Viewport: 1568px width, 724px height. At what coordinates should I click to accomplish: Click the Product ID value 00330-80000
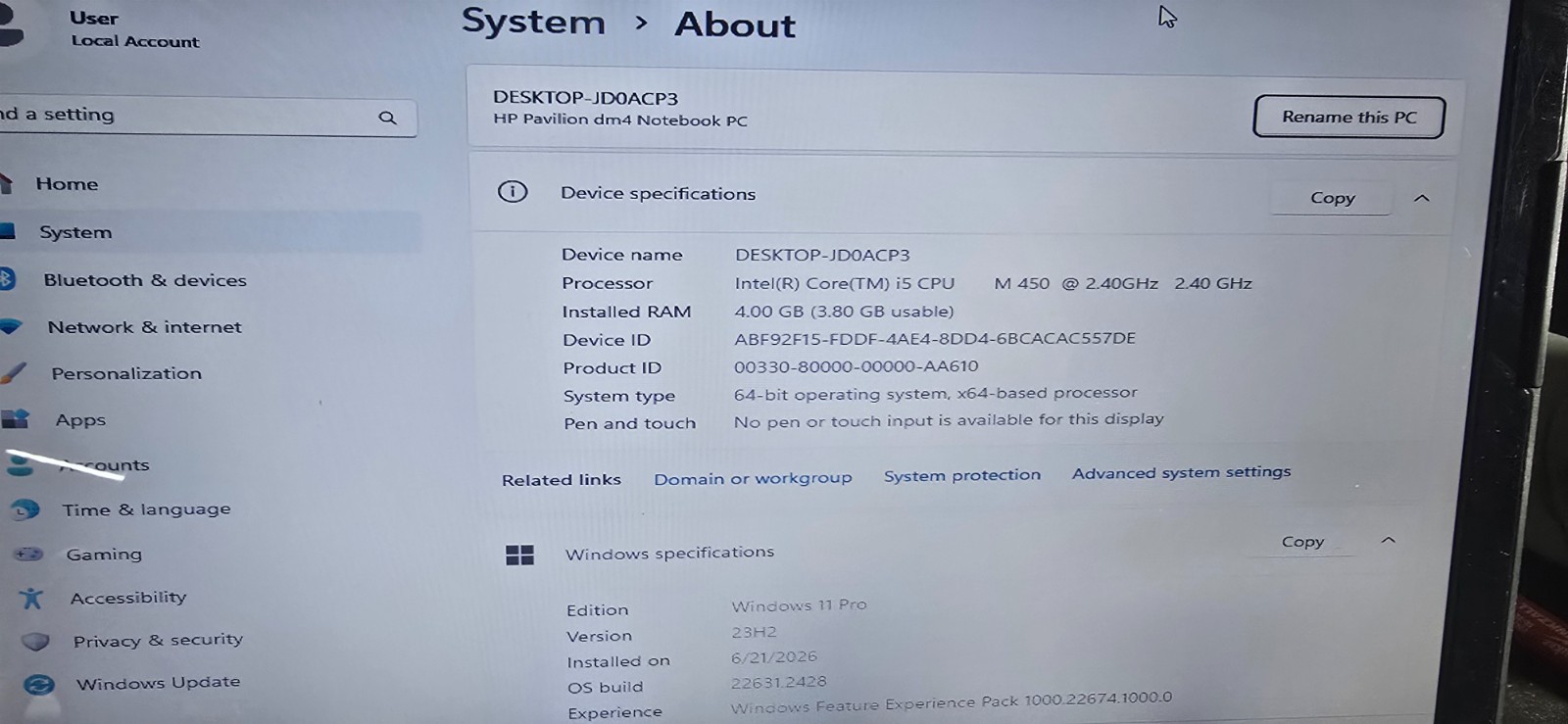[856, 366]
